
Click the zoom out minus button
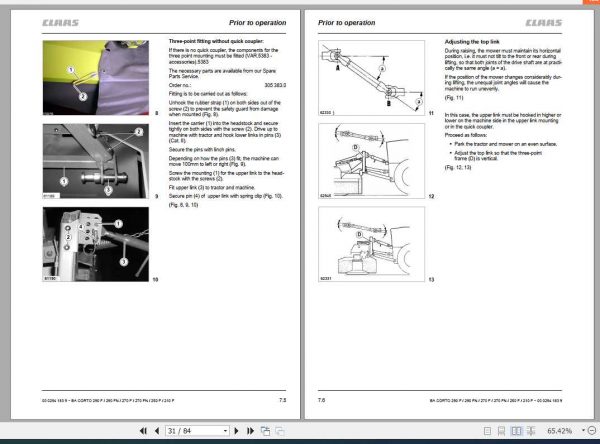coord(592,431)
